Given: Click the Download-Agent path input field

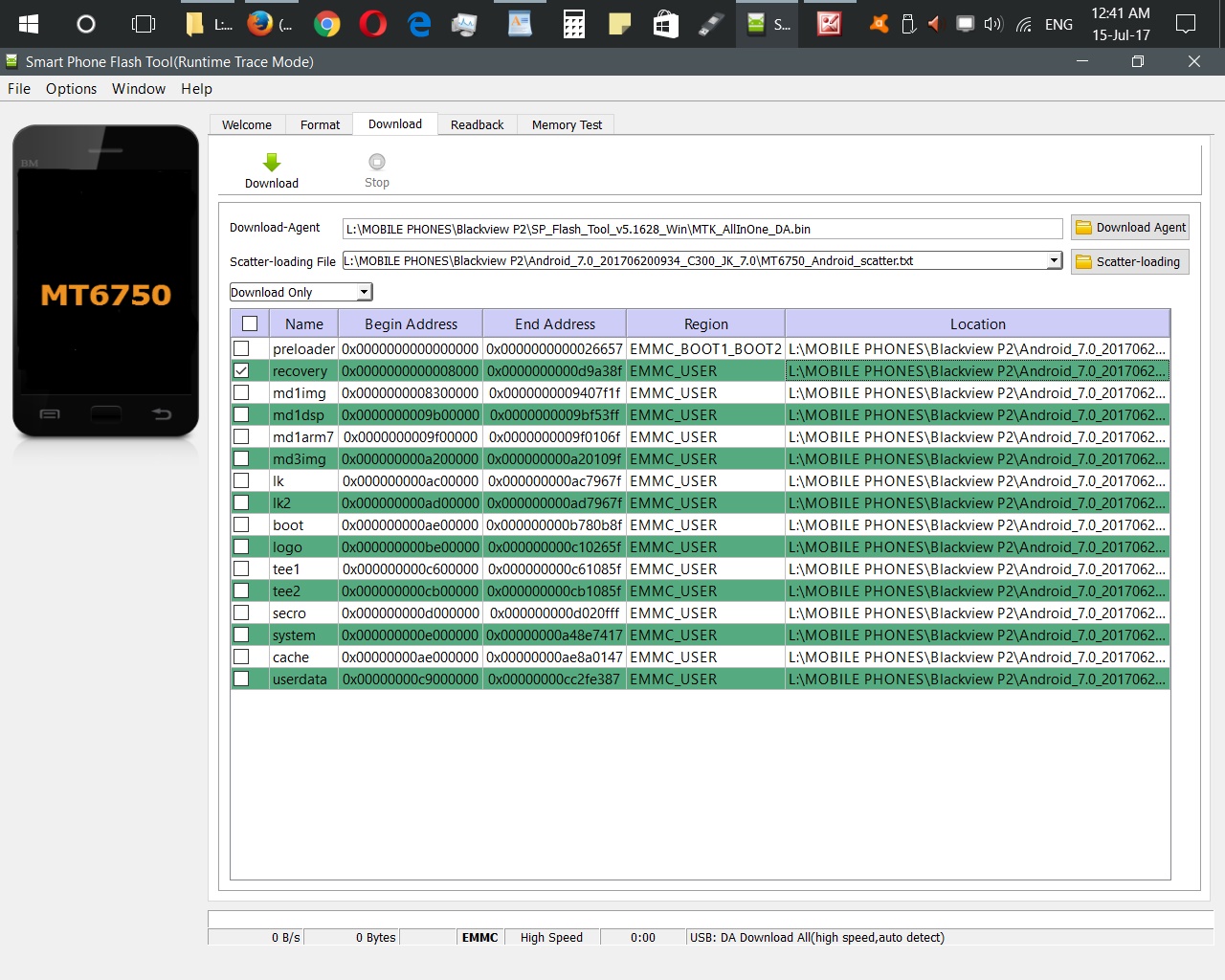Looking at the screenshot, I should 702,229.
